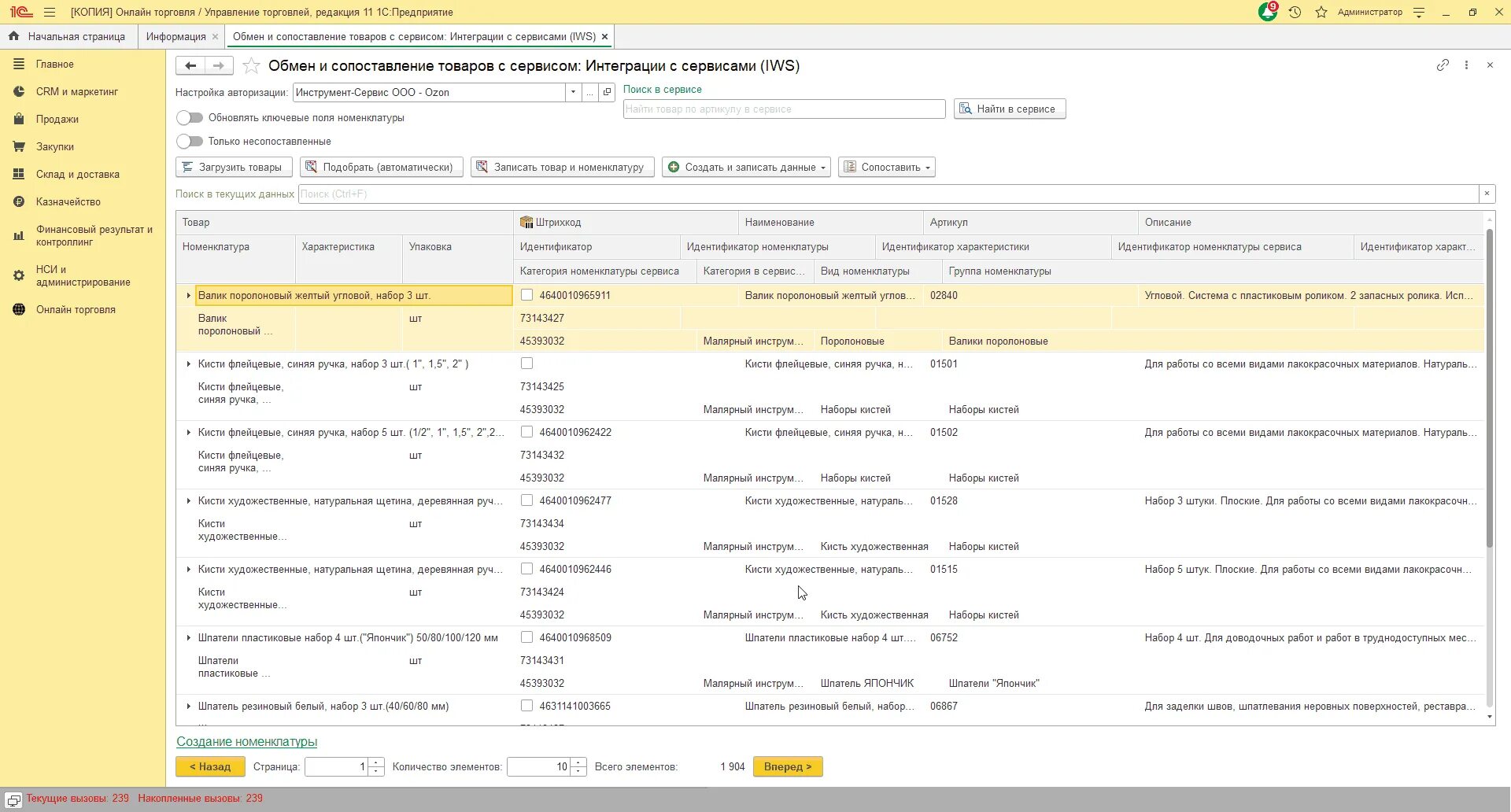
Task: Choose authorization setting from list via ellipsis
Action: tap(589, 92)
